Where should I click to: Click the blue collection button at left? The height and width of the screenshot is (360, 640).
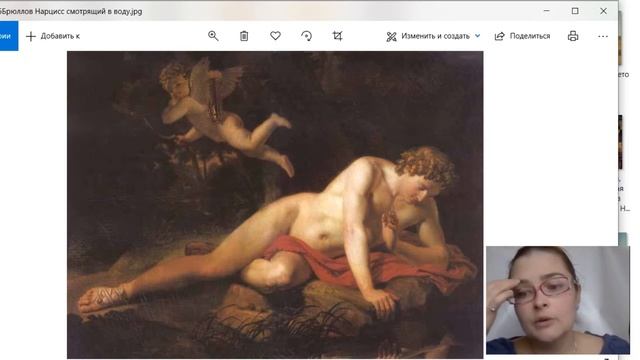[x=9, y=36]
